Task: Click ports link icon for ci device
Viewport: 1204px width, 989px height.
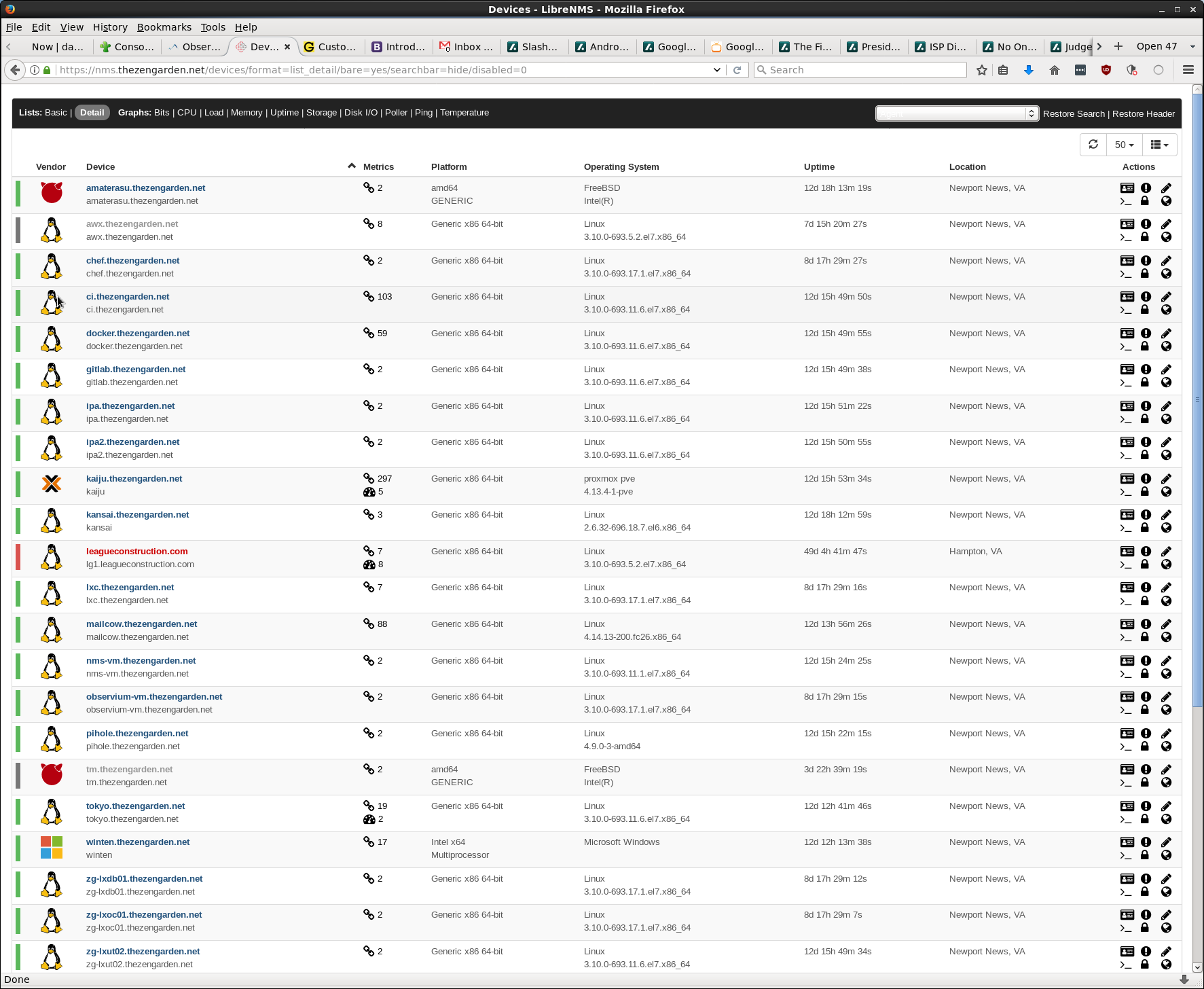Action: coord(369,296)
